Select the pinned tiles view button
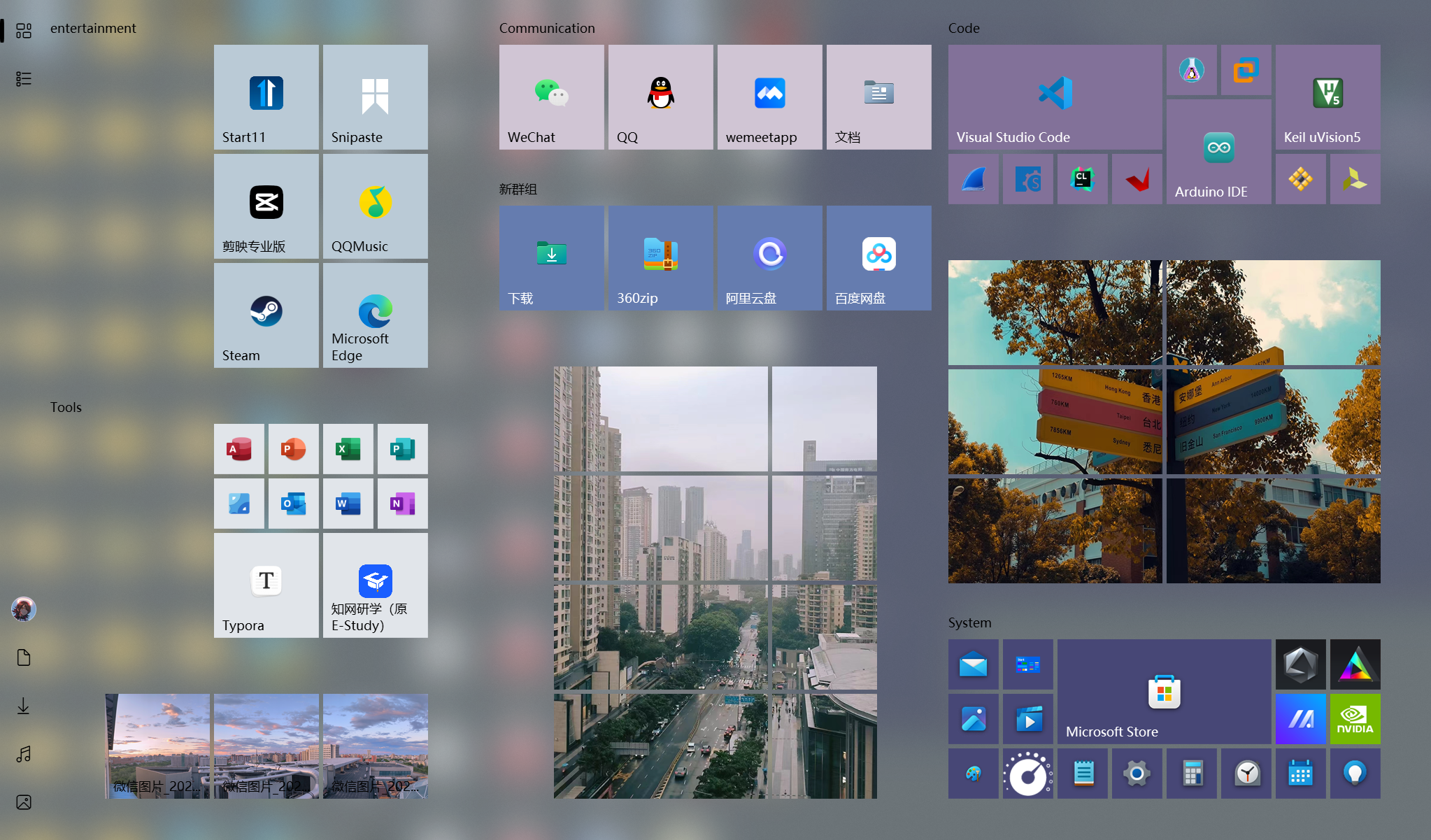This screenshot has width=1431, height=840. (x=24, y=31)
